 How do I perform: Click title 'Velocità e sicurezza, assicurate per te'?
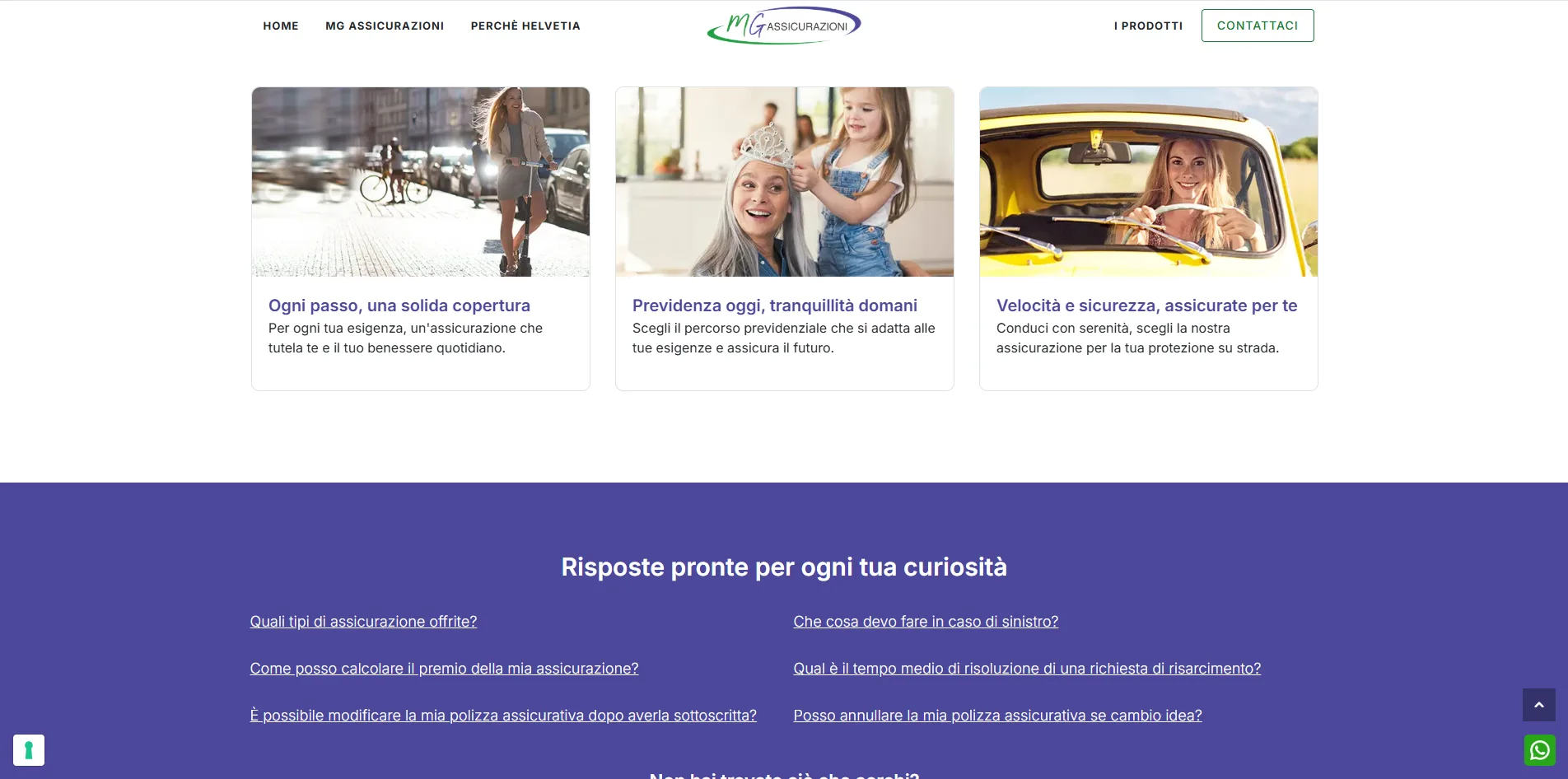(x=1147, y=306)
